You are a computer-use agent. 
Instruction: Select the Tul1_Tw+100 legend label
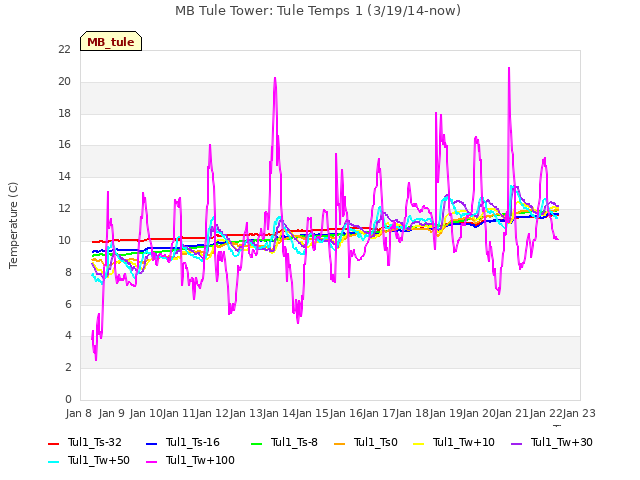(x=200, y=460)
